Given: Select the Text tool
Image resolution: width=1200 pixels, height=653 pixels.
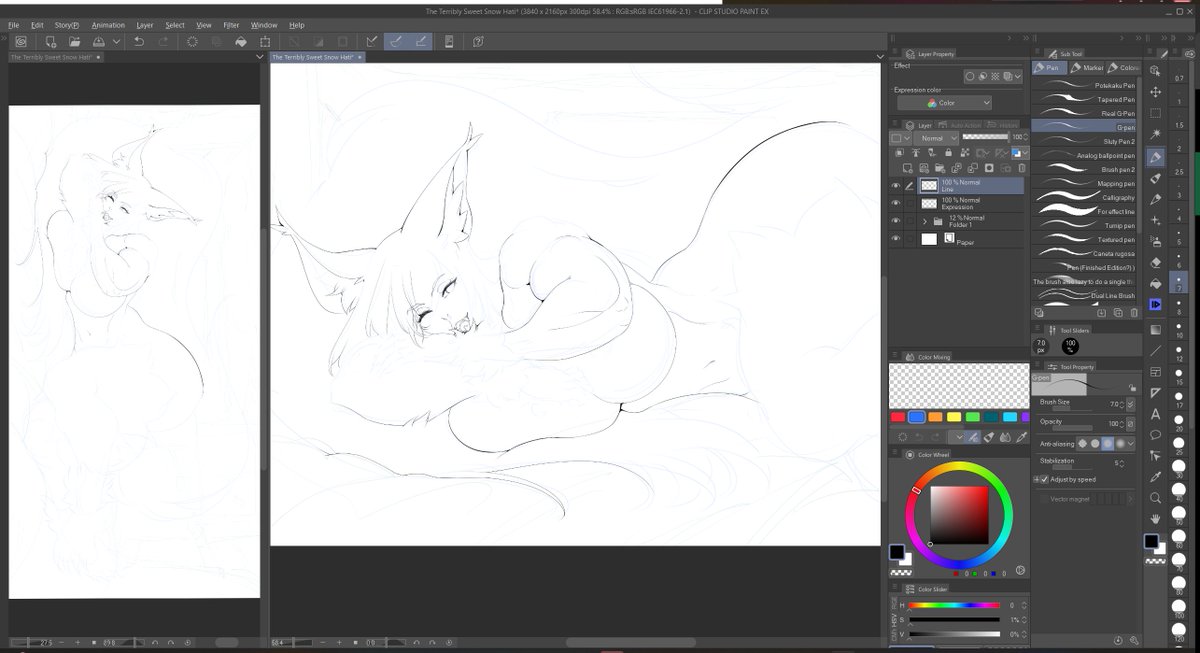Looking at the screenshot, I should pos(1155,413).
